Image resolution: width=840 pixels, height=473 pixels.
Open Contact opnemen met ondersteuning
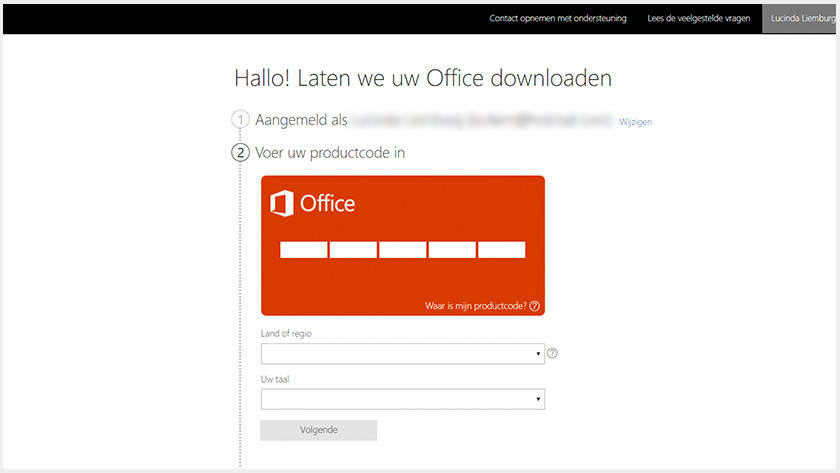pyautogui.click(x=558, y=18)
